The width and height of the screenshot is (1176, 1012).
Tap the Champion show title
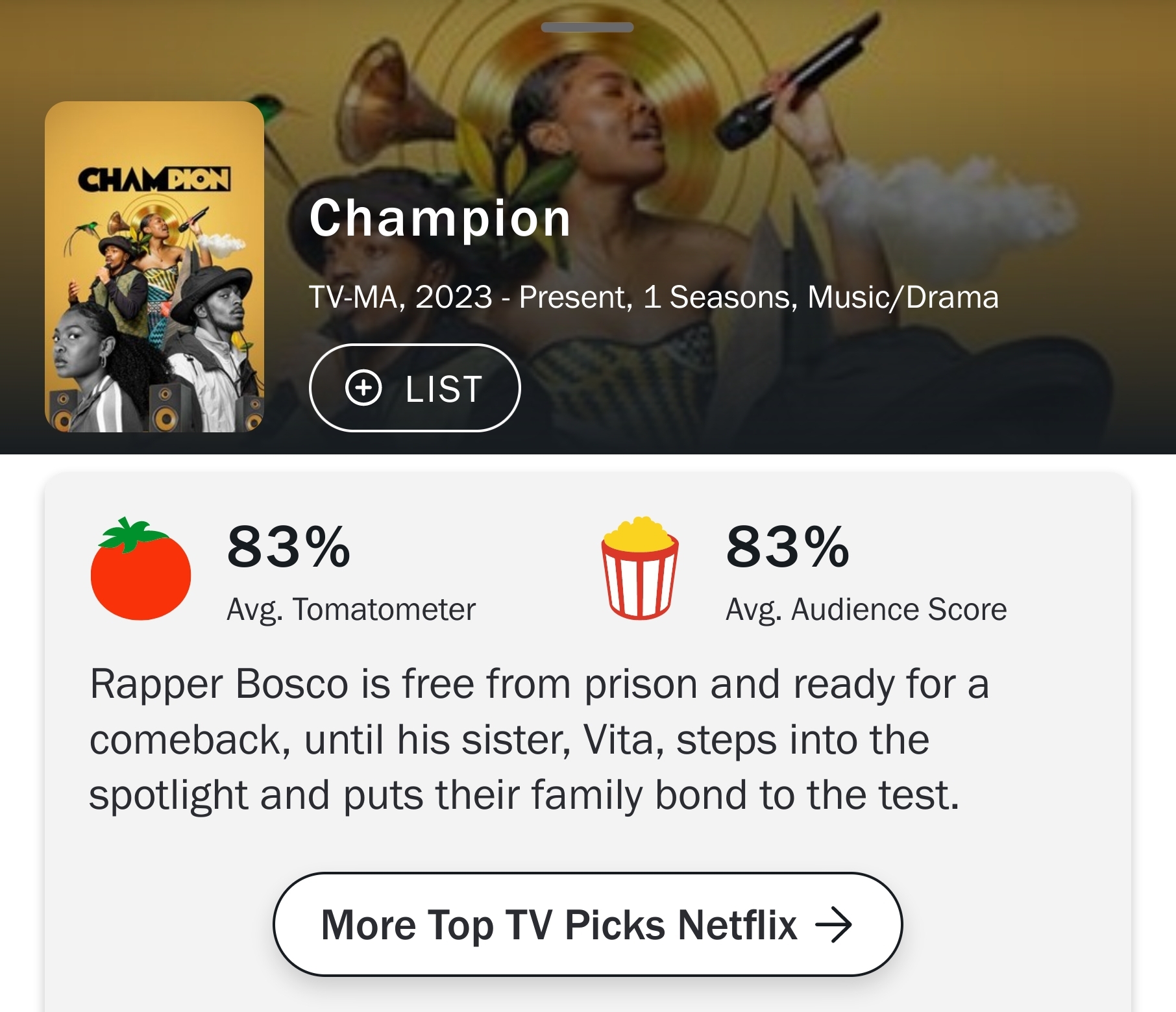coord(440,218)
